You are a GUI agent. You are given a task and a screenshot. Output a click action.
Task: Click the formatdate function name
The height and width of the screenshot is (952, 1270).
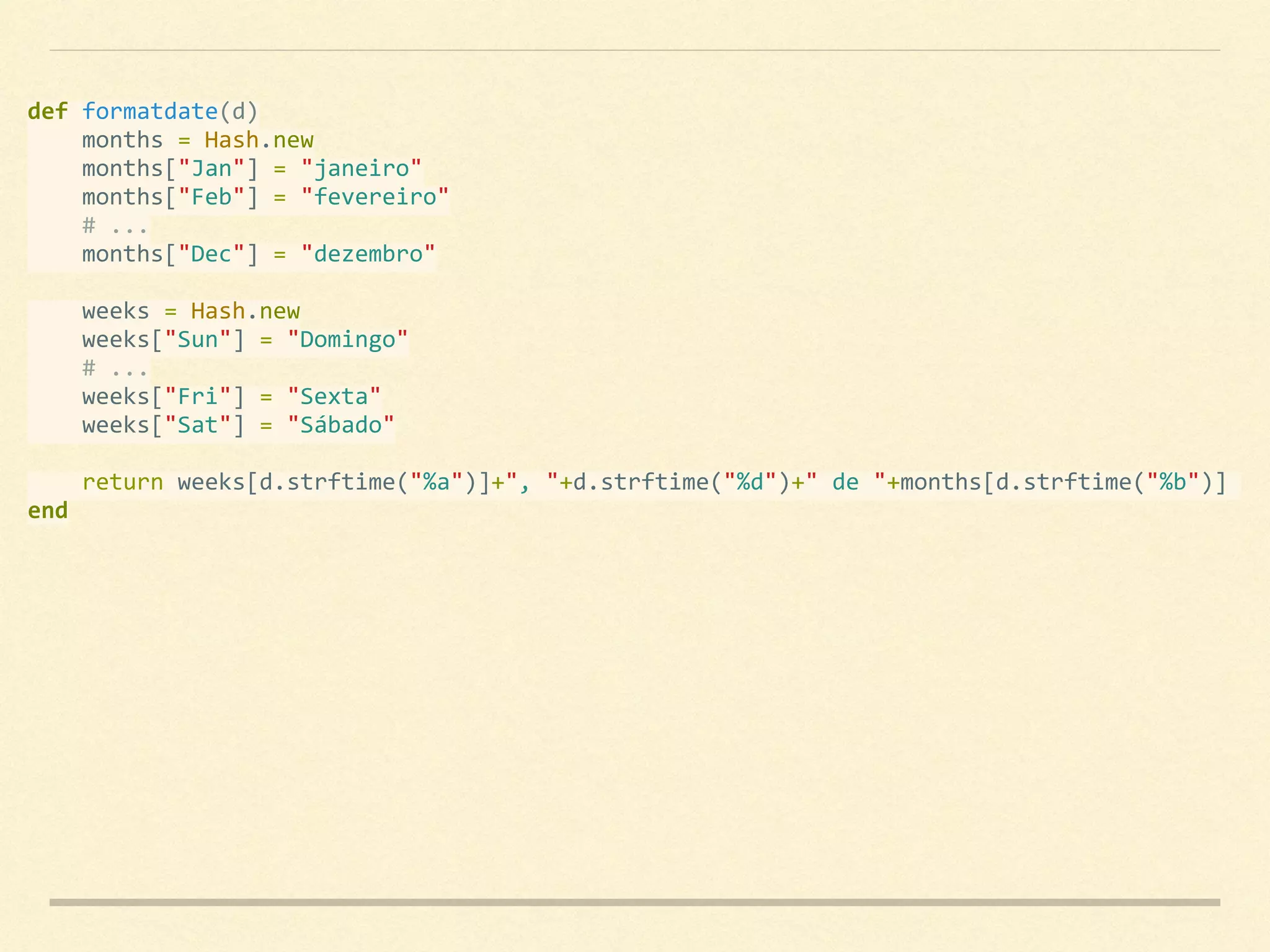pyautogui.click(x=149, y=112)
